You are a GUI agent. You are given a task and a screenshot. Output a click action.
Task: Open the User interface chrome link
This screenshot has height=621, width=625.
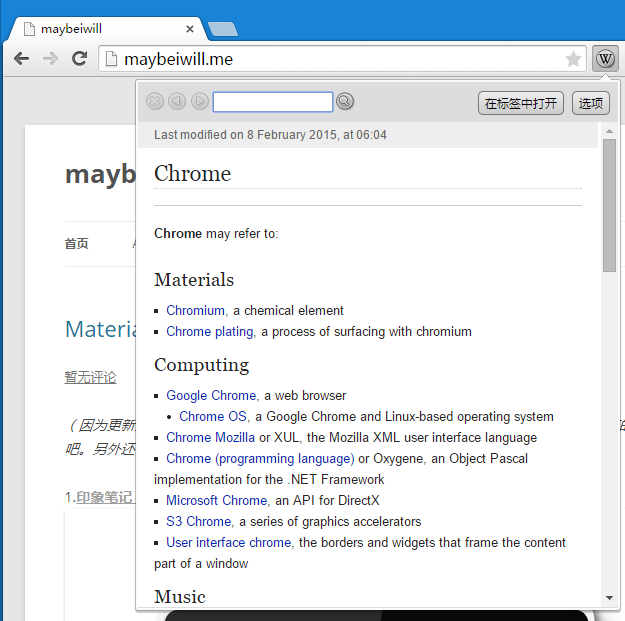229,543
